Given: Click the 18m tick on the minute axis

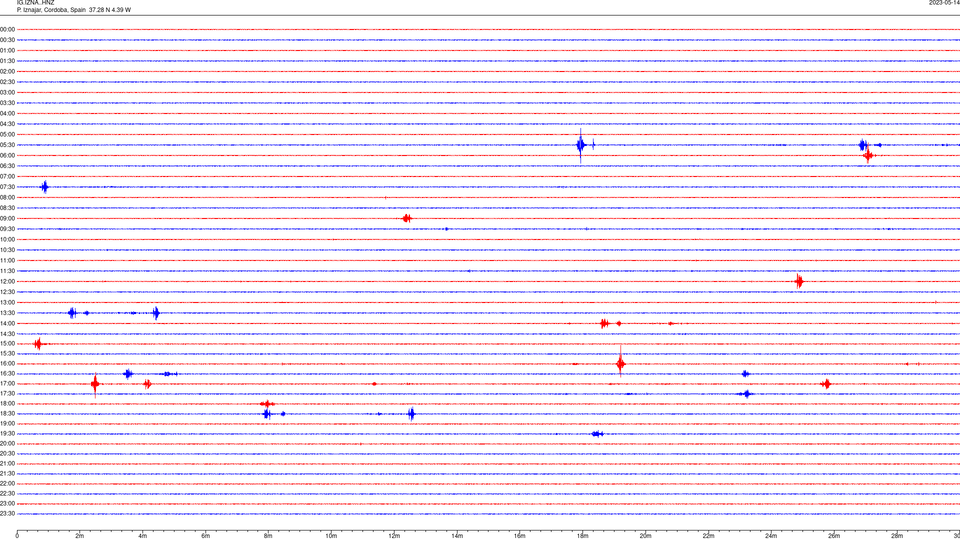Looking at the screenshot, I should tap(582, 536).
